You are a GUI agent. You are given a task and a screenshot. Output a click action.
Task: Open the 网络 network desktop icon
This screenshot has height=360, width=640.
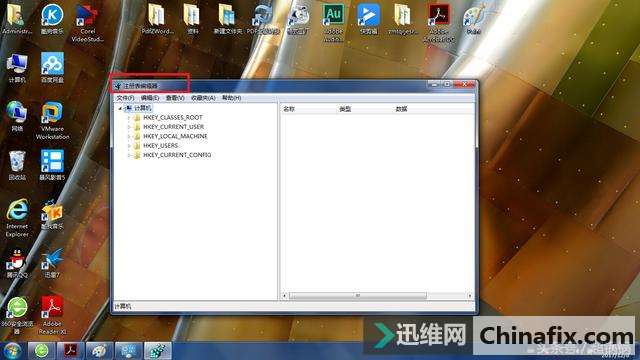[x=17, y=116]
